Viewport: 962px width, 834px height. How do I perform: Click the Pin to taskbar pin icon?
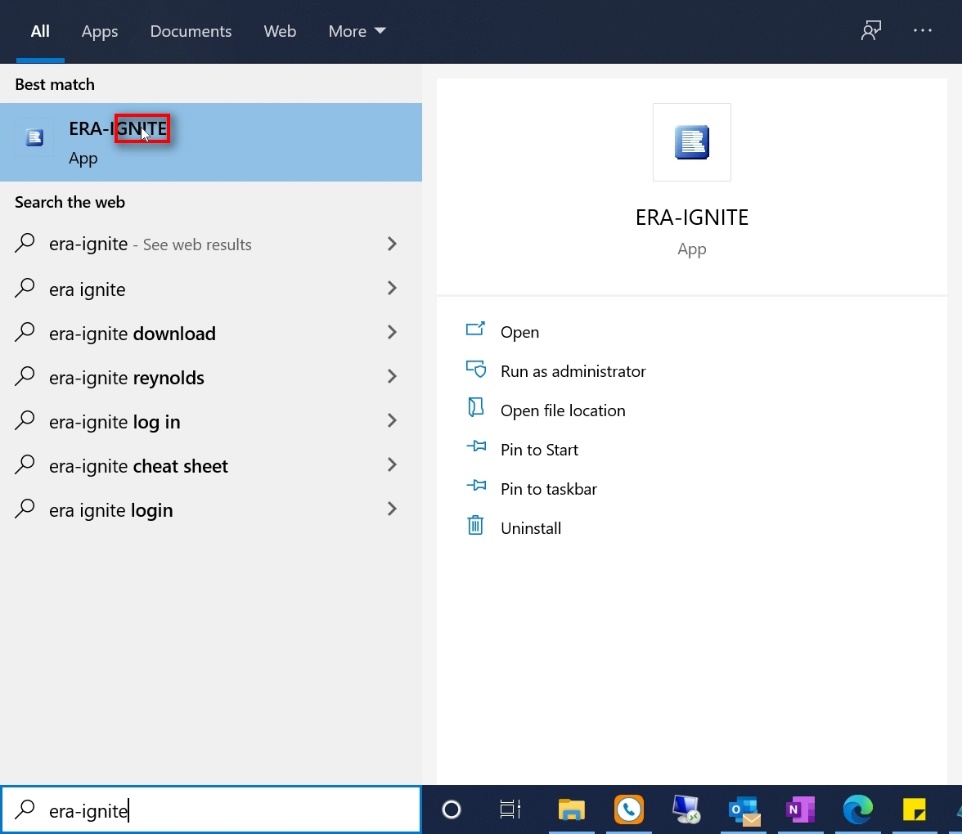(x=476, y=486)
